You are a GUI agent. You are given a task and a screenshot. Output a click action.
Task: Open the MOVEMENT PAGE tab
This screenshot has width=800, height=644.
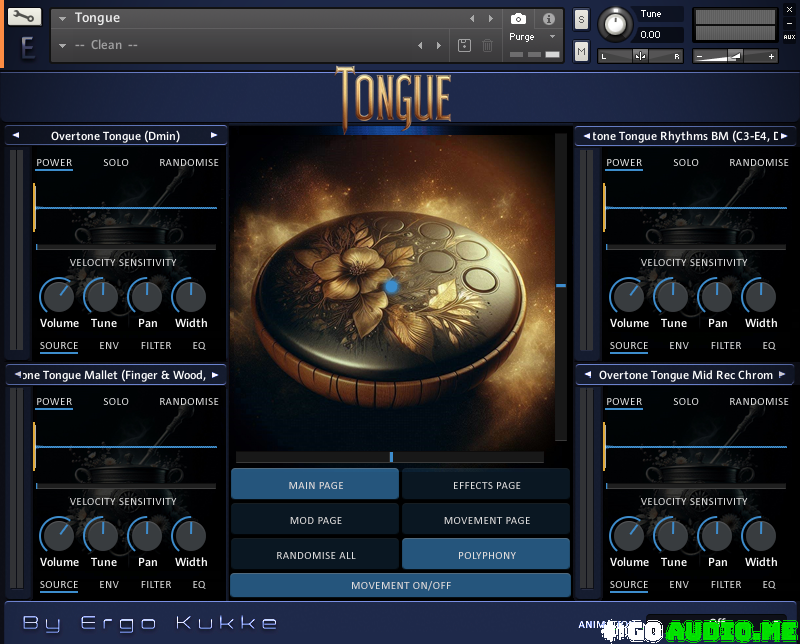486,520
